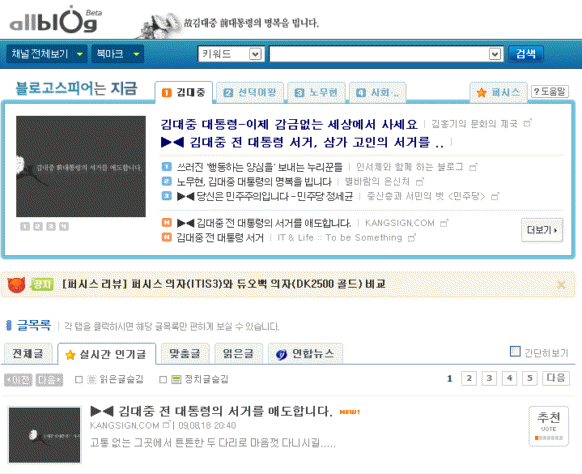The height and width of the screenshot is (474, 582).
Task: Select the 선덕여왕 topic tab
Action: coord(250,92)
